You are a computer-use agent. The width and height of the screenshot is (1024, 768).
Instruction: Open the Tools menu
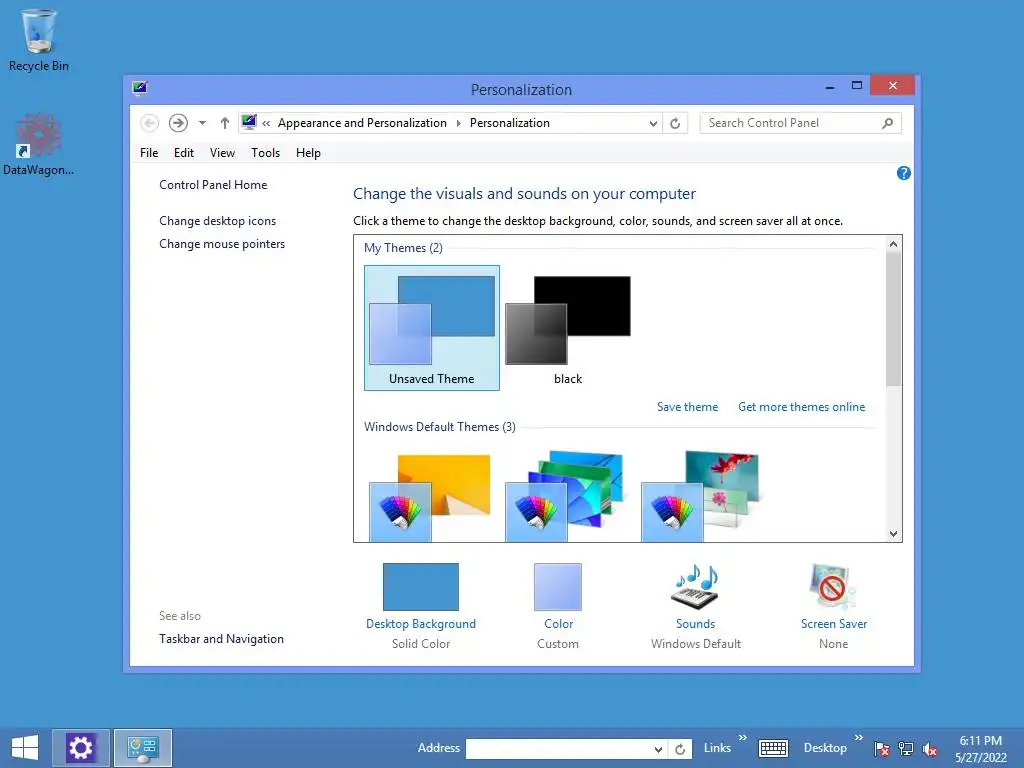coord(265,153)
